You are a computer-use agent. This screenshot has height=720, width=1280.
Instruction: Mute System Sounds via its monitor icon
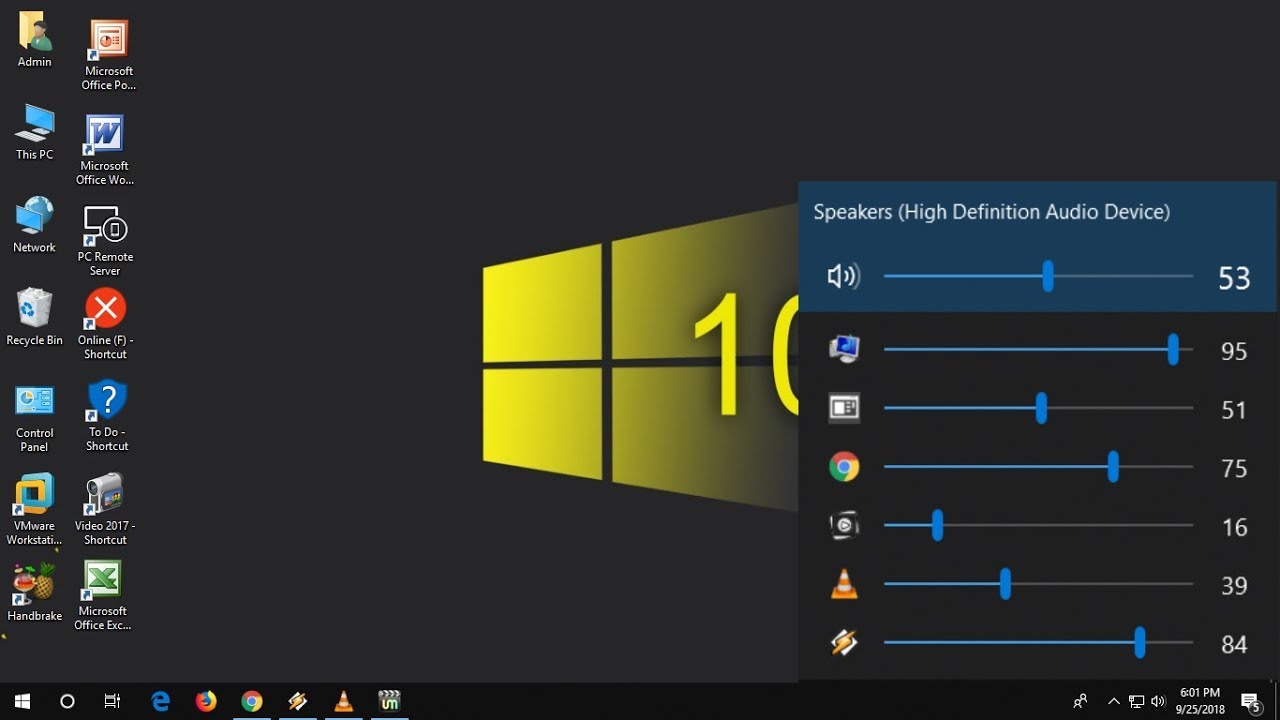[x=844, y=349]
